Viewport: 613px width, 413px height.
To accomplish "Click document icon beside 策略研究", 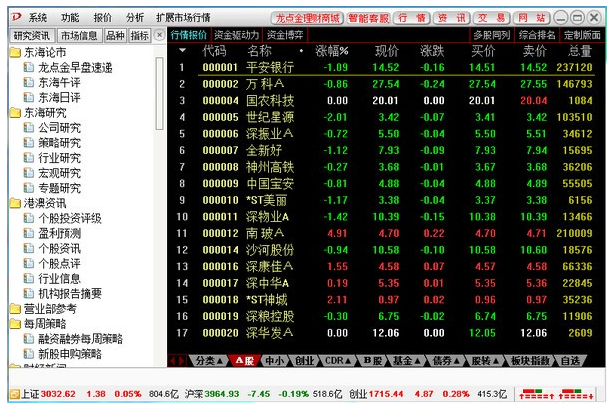I will point(29,143).
